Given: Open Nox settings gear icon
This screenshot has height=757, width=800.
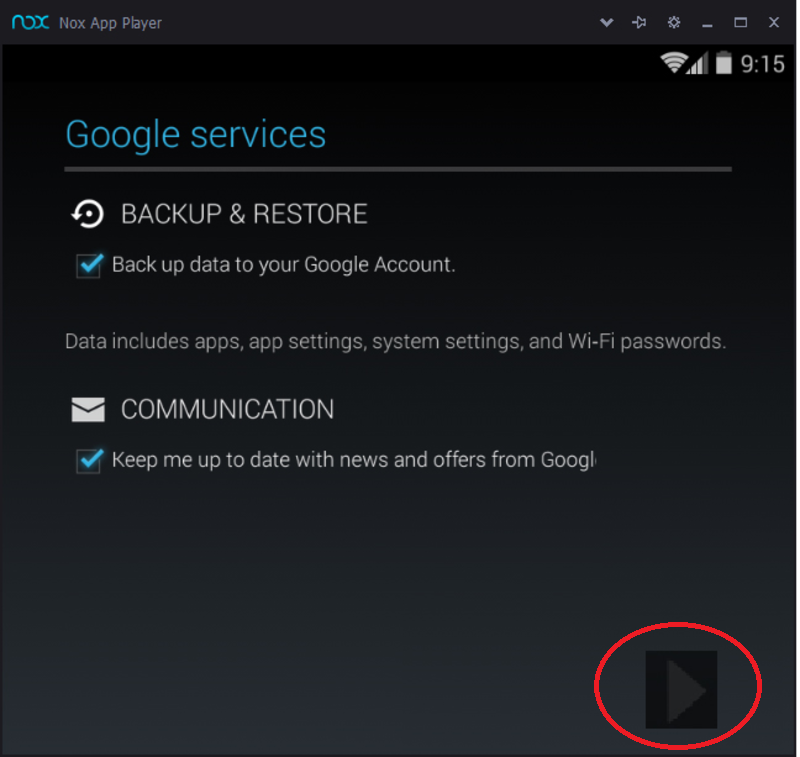Looking at the screenshot, I should click(676, 22).
